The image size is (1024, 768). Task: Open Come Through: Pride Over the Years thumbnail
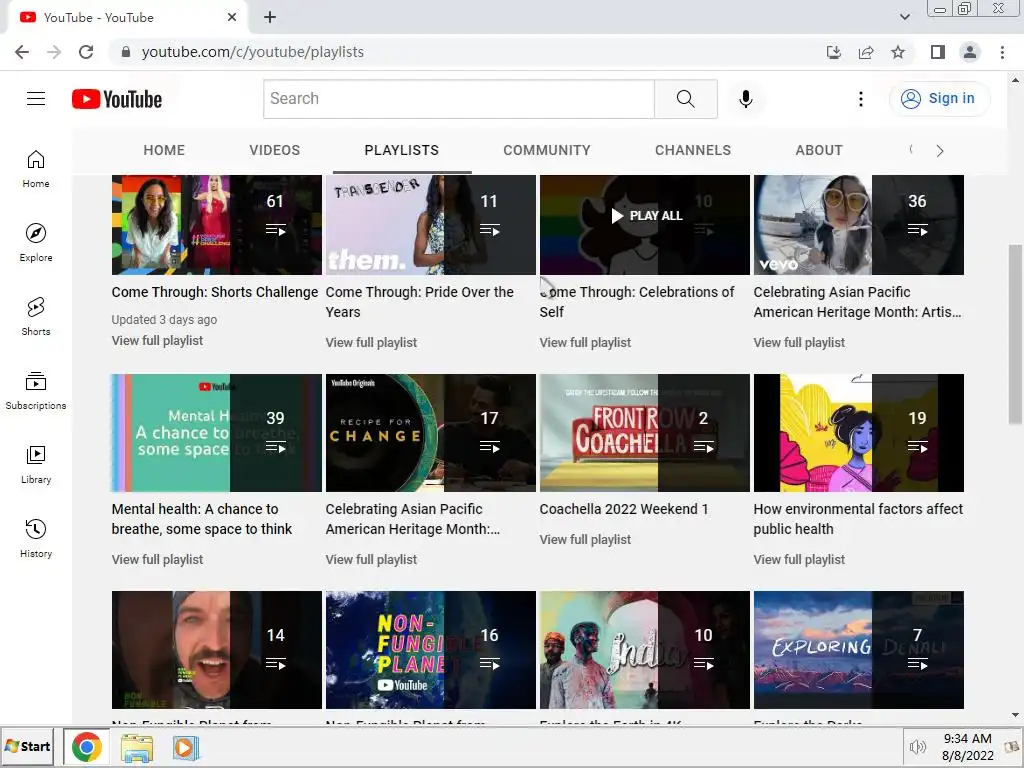tap(430, 225)
